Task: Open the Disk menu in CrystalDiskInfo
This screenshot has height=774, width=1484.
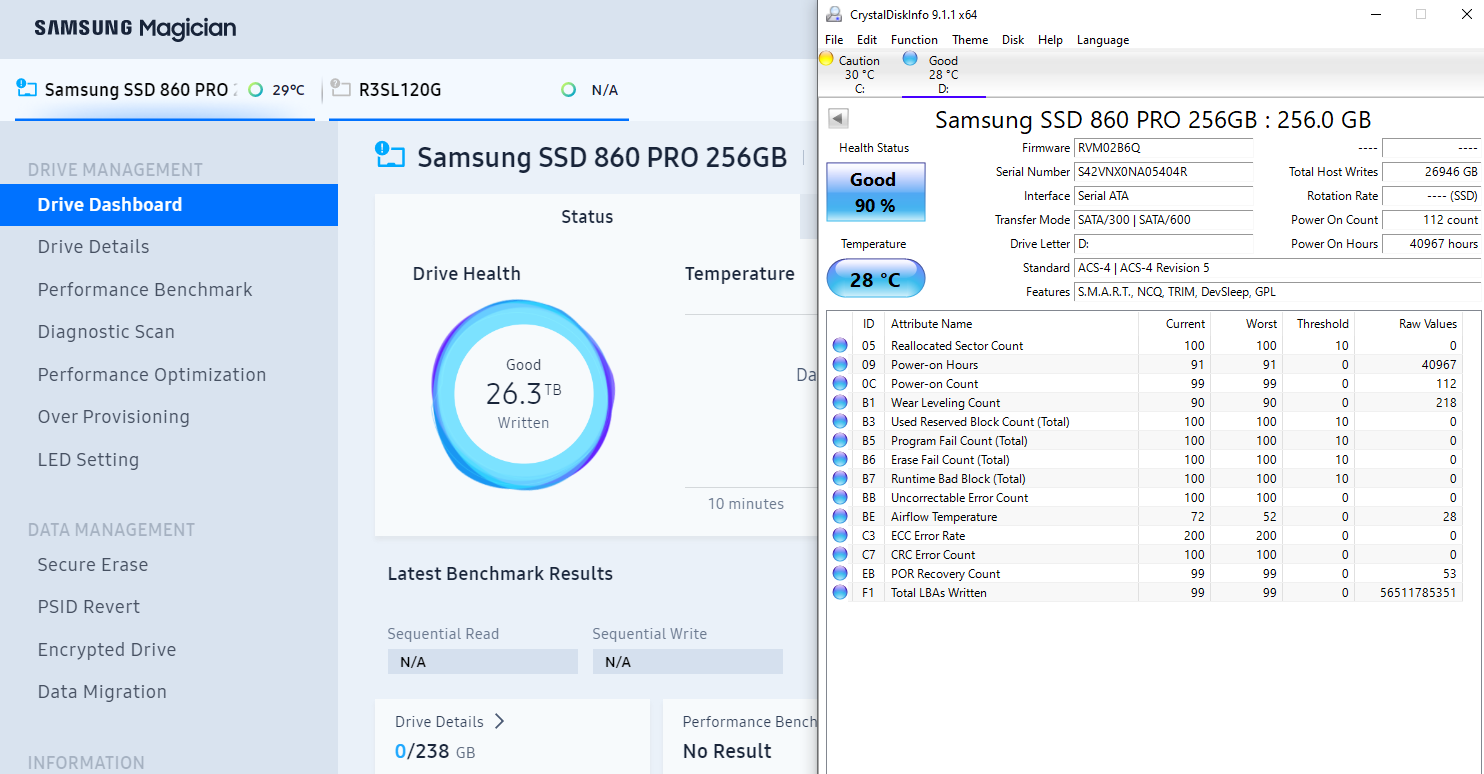Action: tap(1013, 40)
